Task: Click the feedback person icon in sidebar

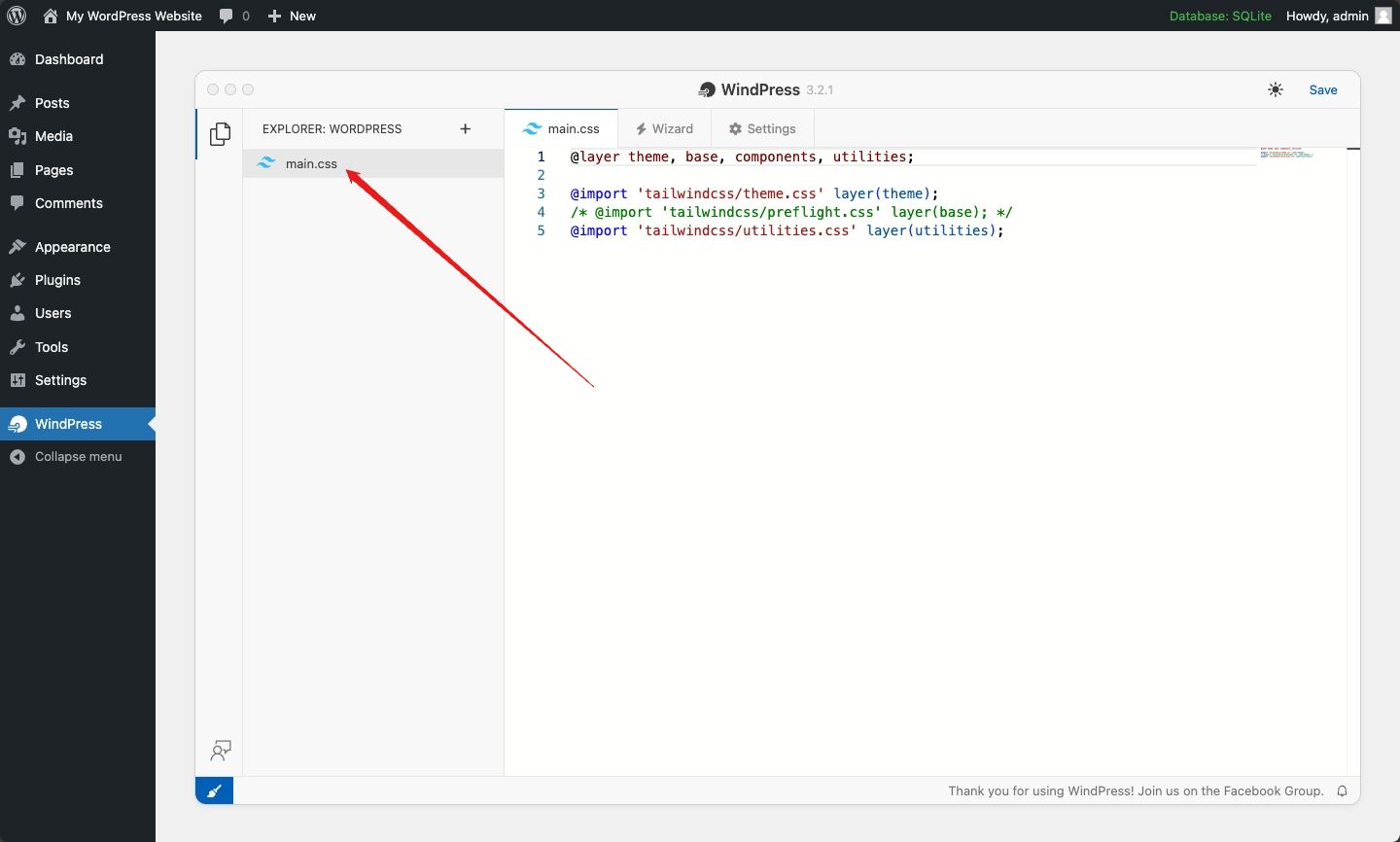Action: [x=221, y=751]
